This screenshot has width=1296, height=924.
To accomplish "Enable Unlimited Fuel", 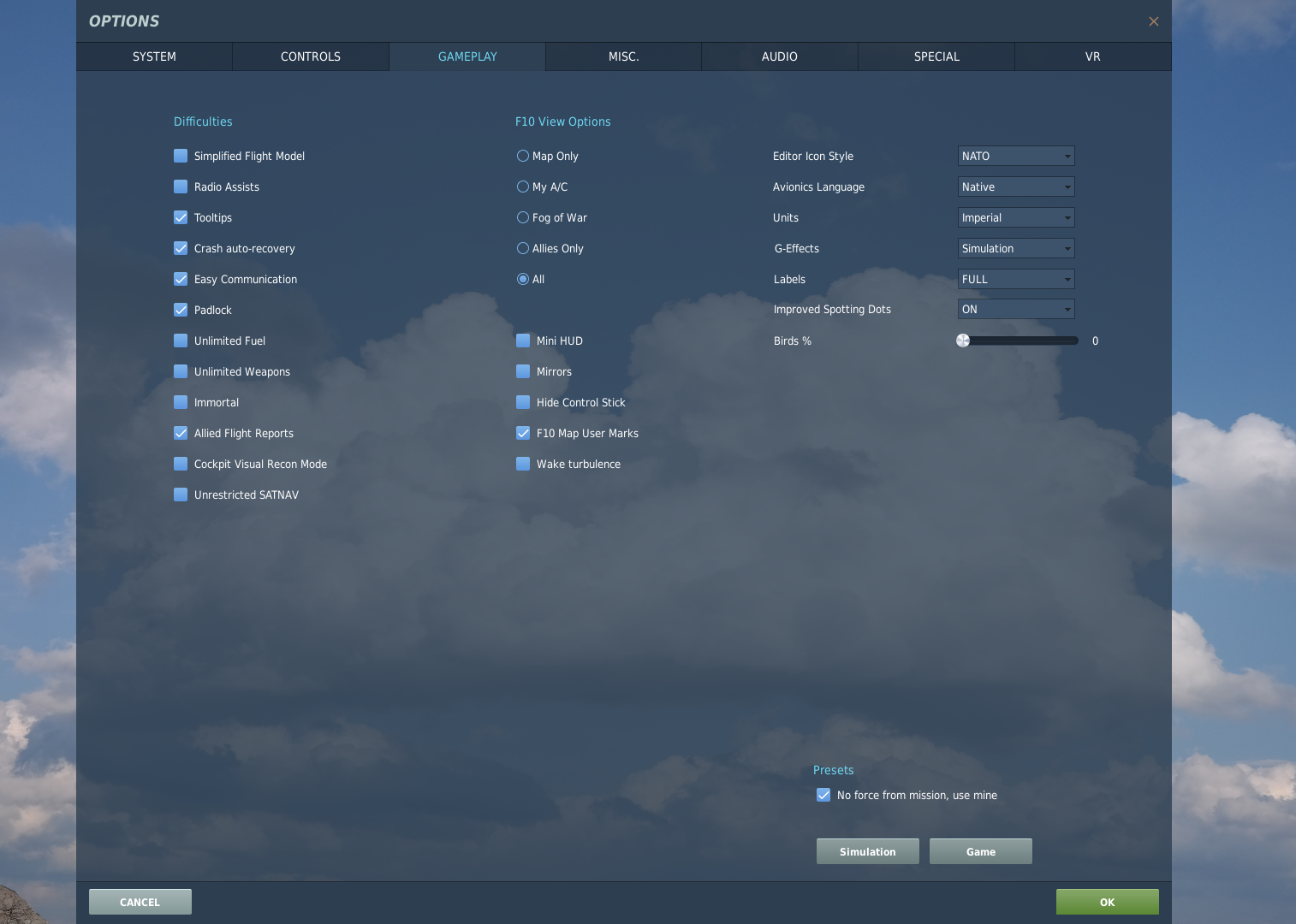I will 181,341.
